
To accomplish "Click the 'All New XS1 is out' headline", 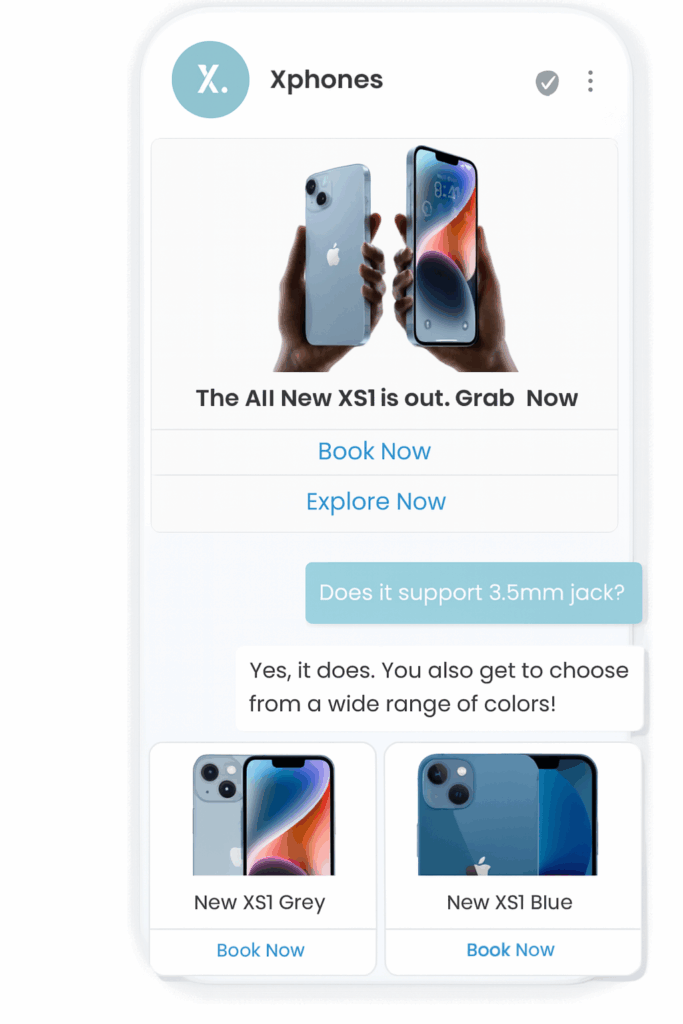I will pyautogui.click(x=387, y=398).
